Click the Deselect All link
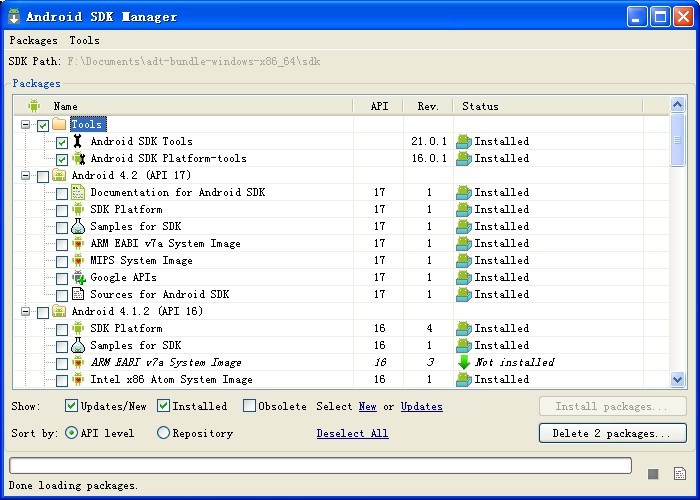700x500 pixels. (x=352, y=433)
